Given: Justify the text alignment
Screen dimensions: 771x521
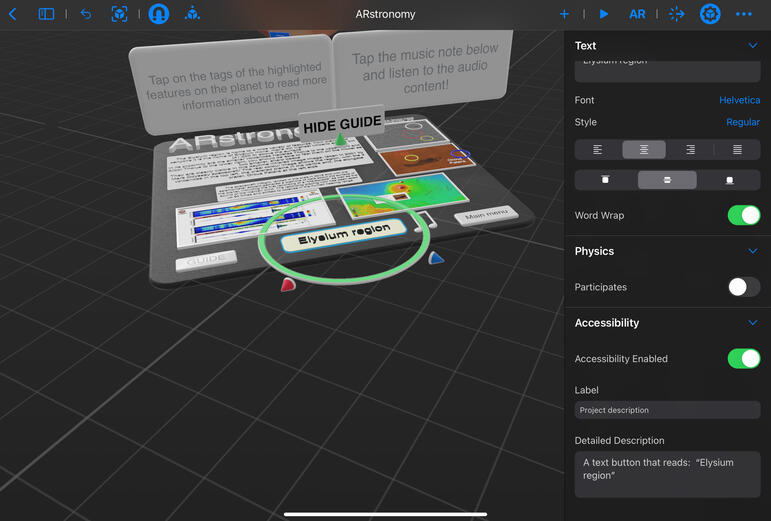Looking at the screenshot, I should pos(737,149).
